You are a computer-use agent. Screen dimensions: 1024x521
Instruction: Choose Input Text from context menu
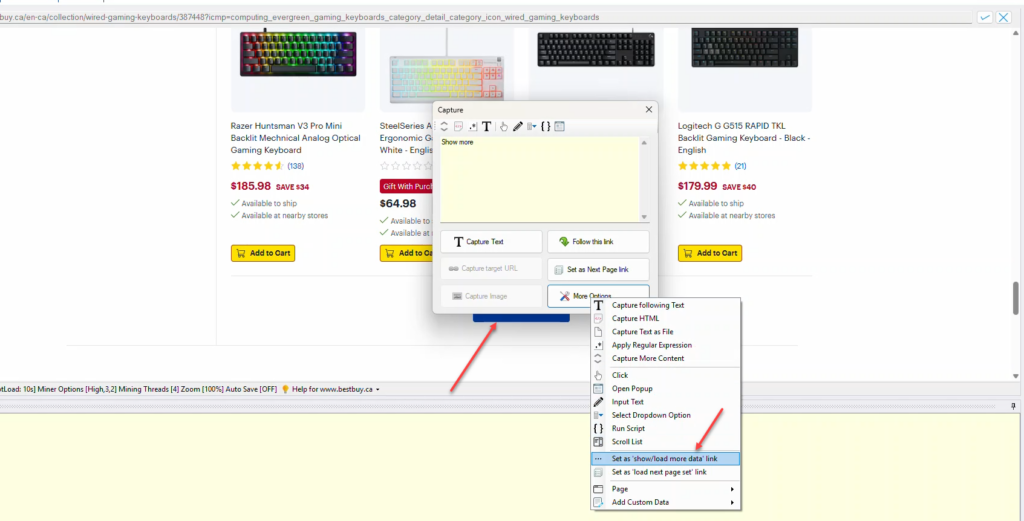[x=665, y=402]
